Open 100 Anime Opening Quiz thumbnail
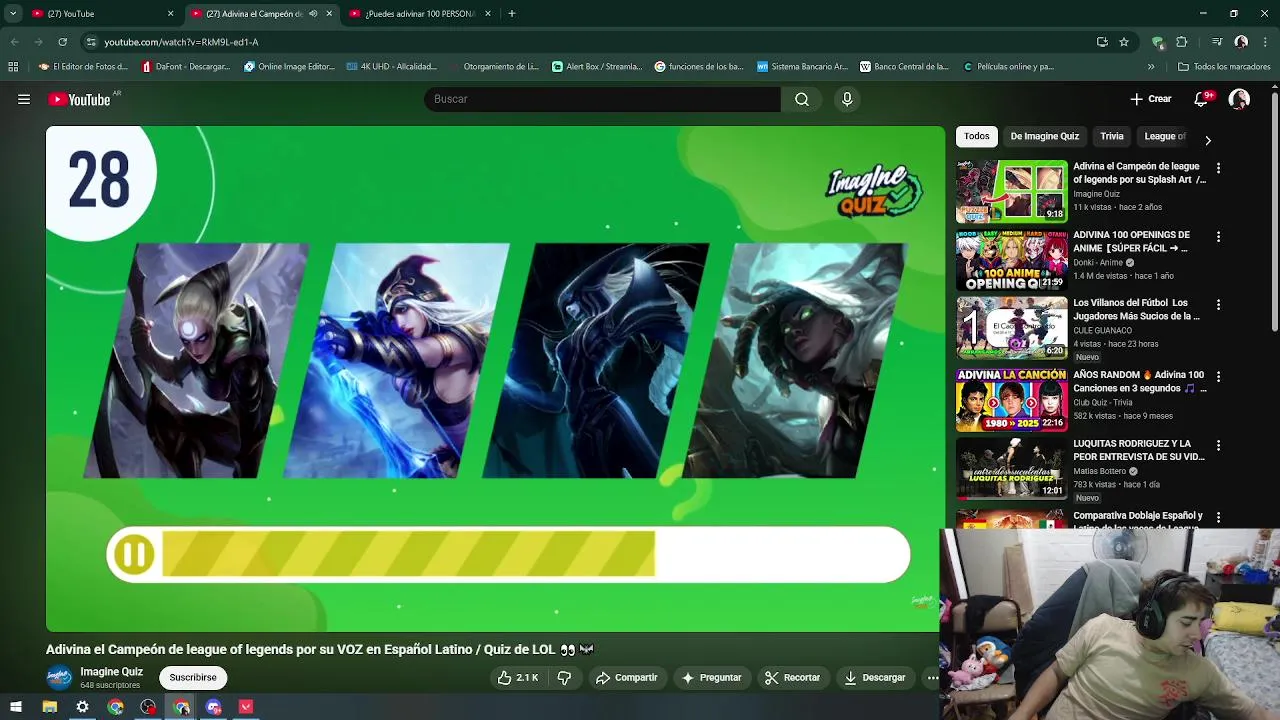 click(1012, 260)
